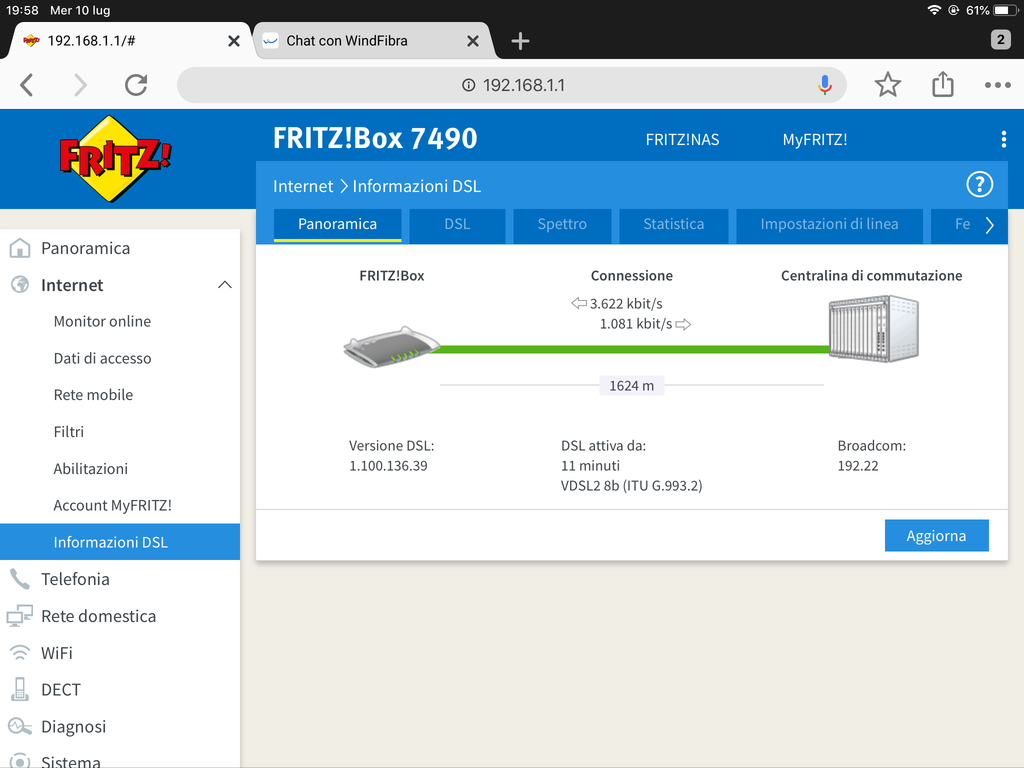Click the 1.081 kbit/s upstream value
1024x768 pixels.
635,324
